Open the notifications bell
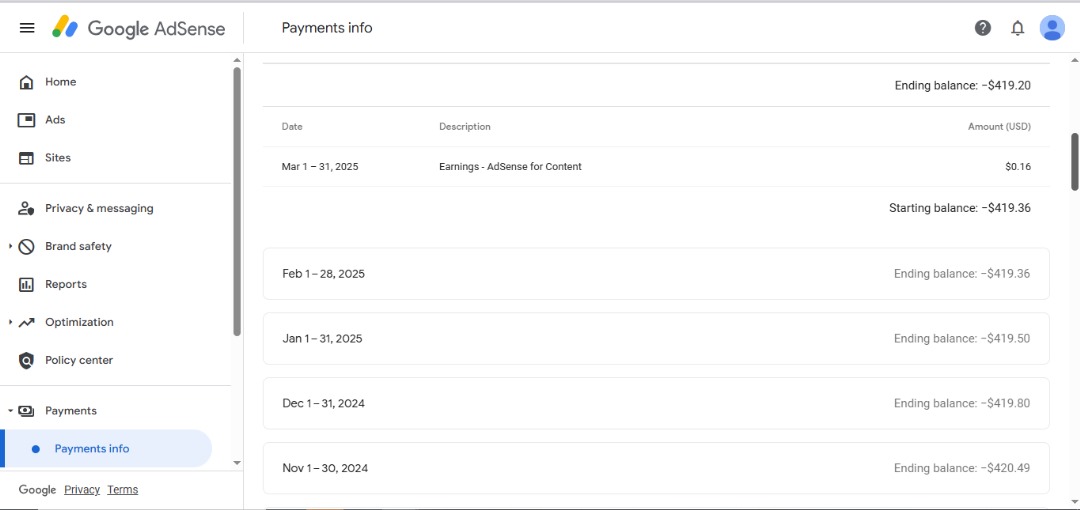Image resolution: width=1080 pixels, height=510 pixels. 1018,28
